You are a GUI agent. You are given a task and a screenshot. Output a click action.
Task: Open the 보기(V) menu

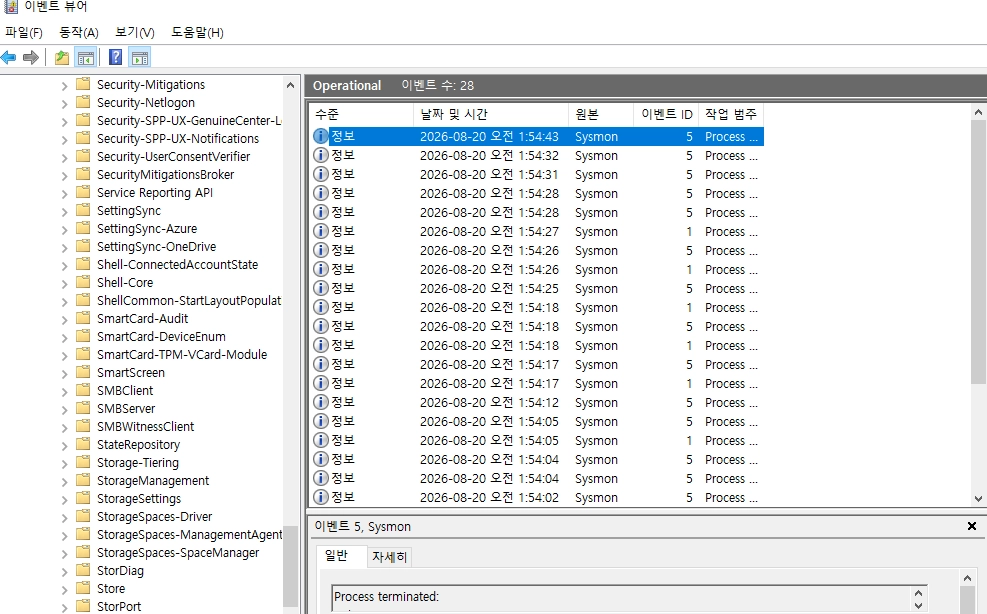(x=135, y=32)
